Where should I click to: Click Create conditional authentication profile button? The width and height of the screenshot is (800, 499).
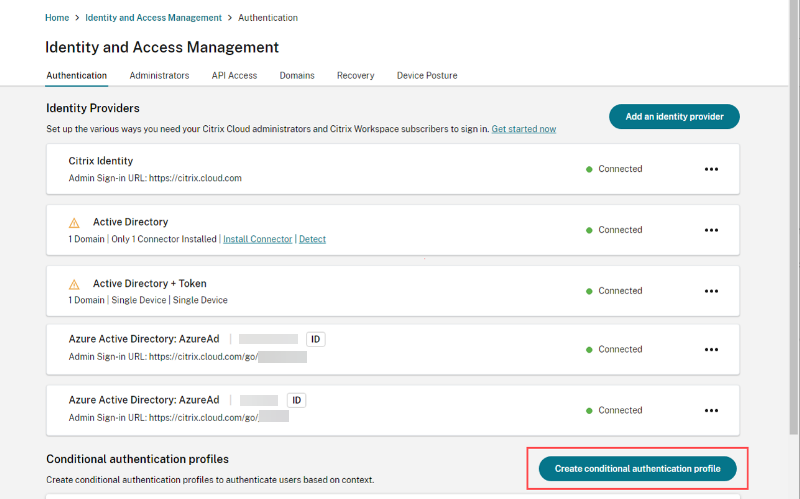[637, 468]
